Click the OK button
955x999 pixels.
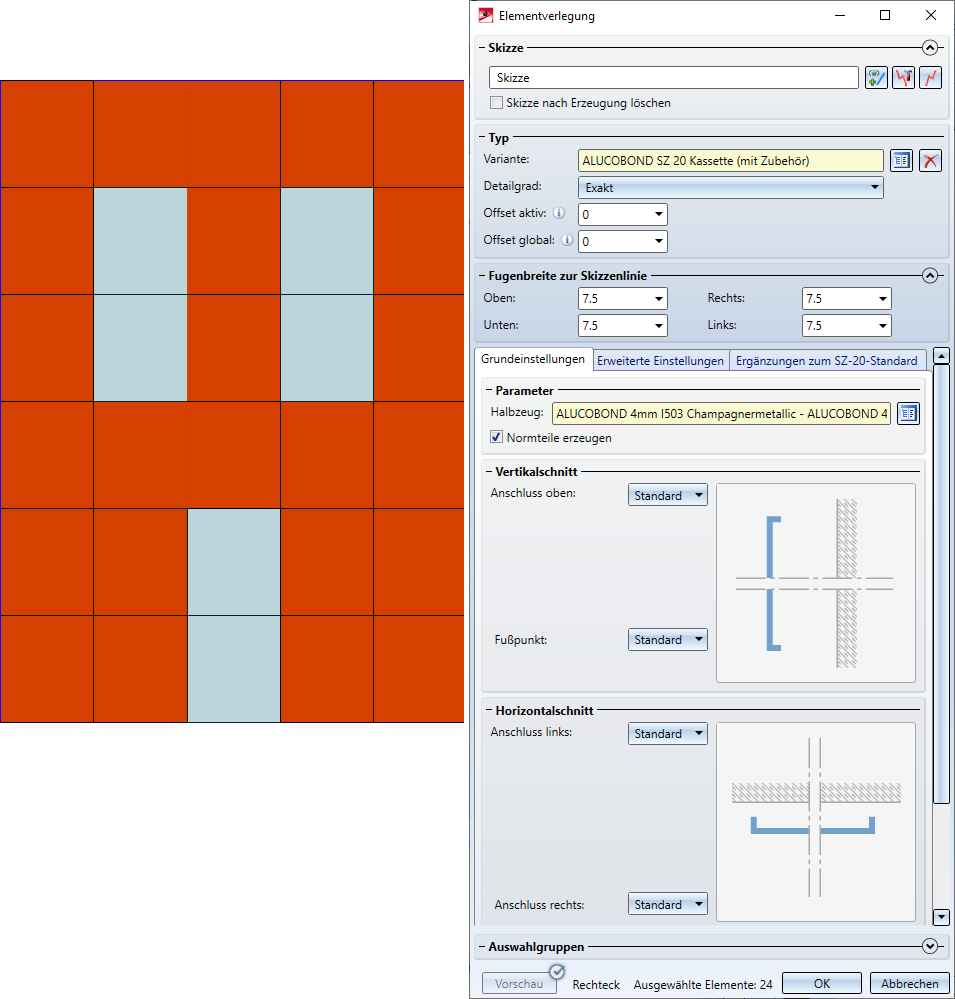pos(821,984)
